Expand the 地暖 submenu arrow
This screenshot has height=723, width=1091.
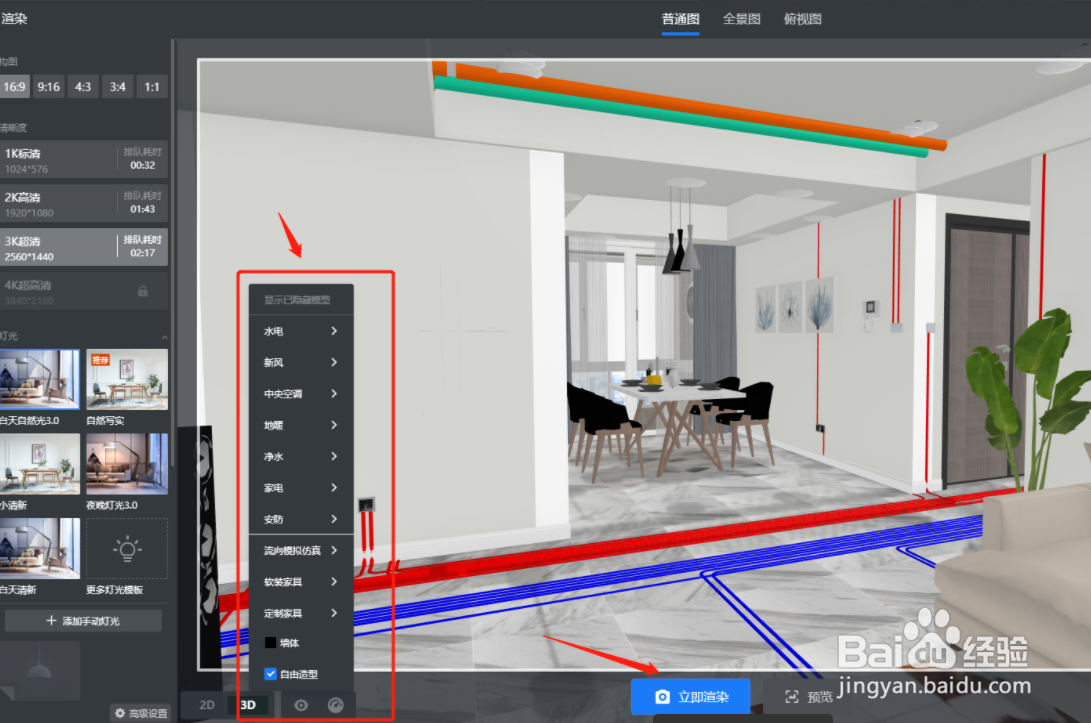coord(334,425)
